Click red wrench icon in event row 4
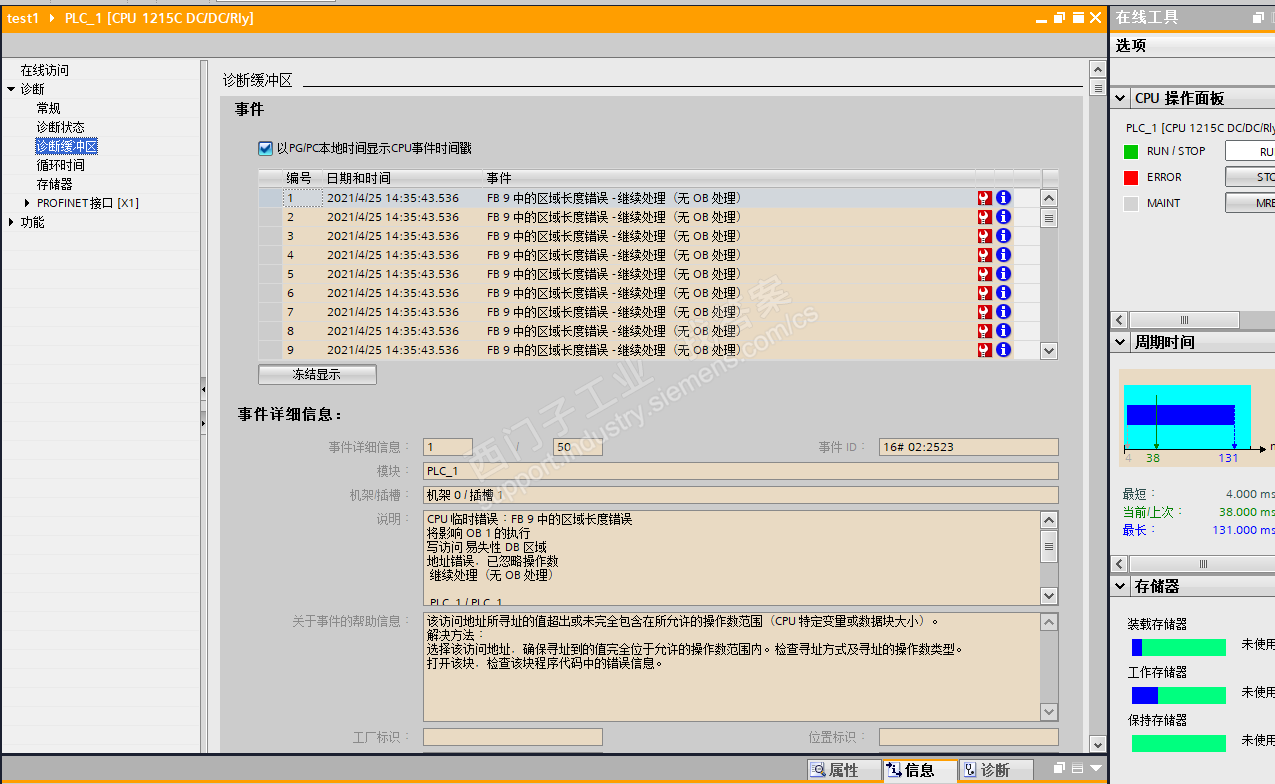Image resolution: width=1275 pixels, height=784 pixels. coord(985,255)
